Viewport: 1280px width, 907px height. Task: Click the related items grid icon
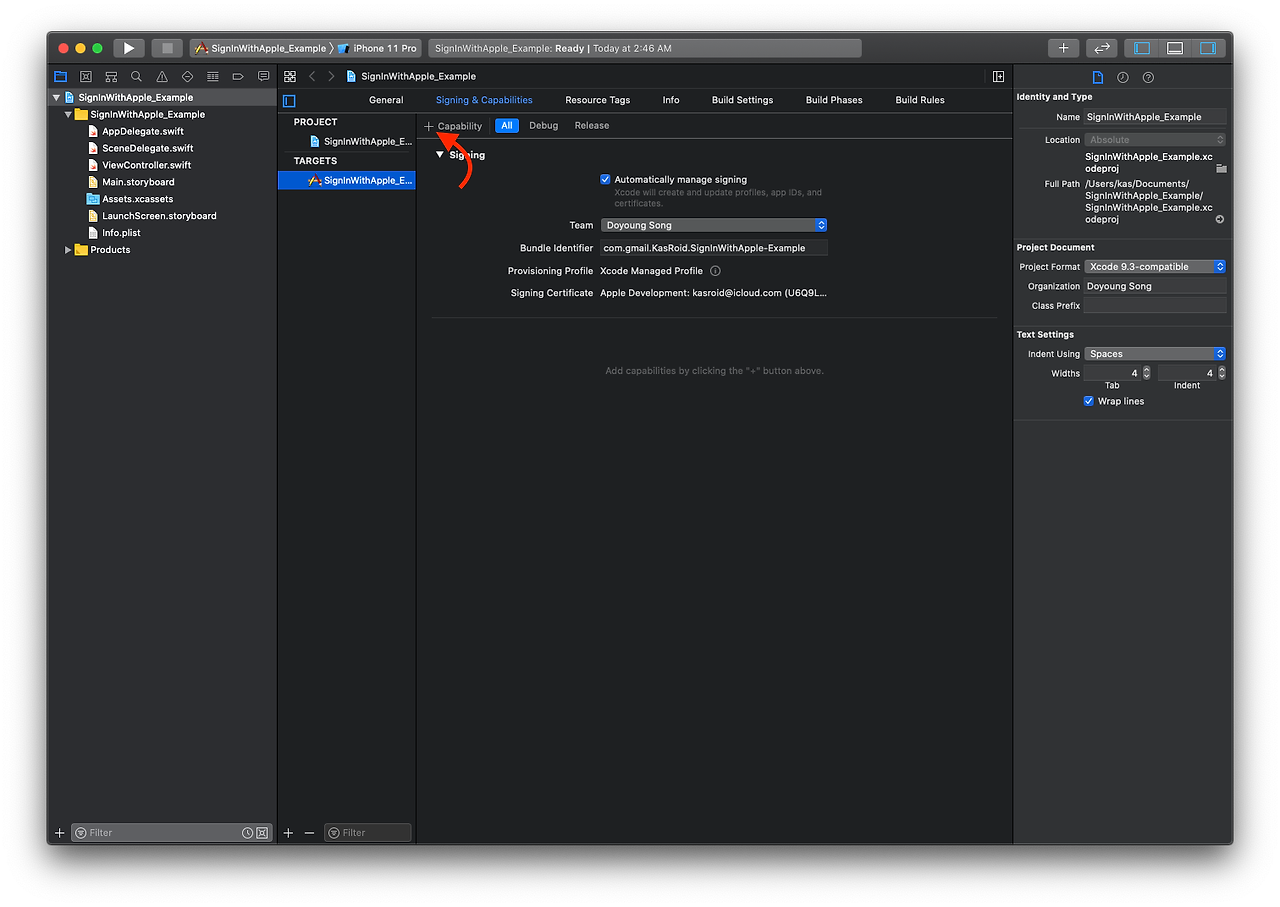(290, 76)
